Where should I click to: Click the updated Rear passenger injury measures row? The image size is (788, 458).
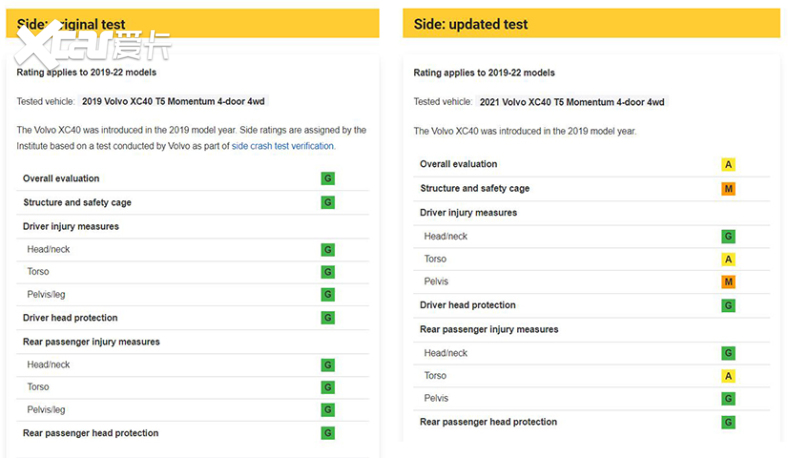[592, 329]
